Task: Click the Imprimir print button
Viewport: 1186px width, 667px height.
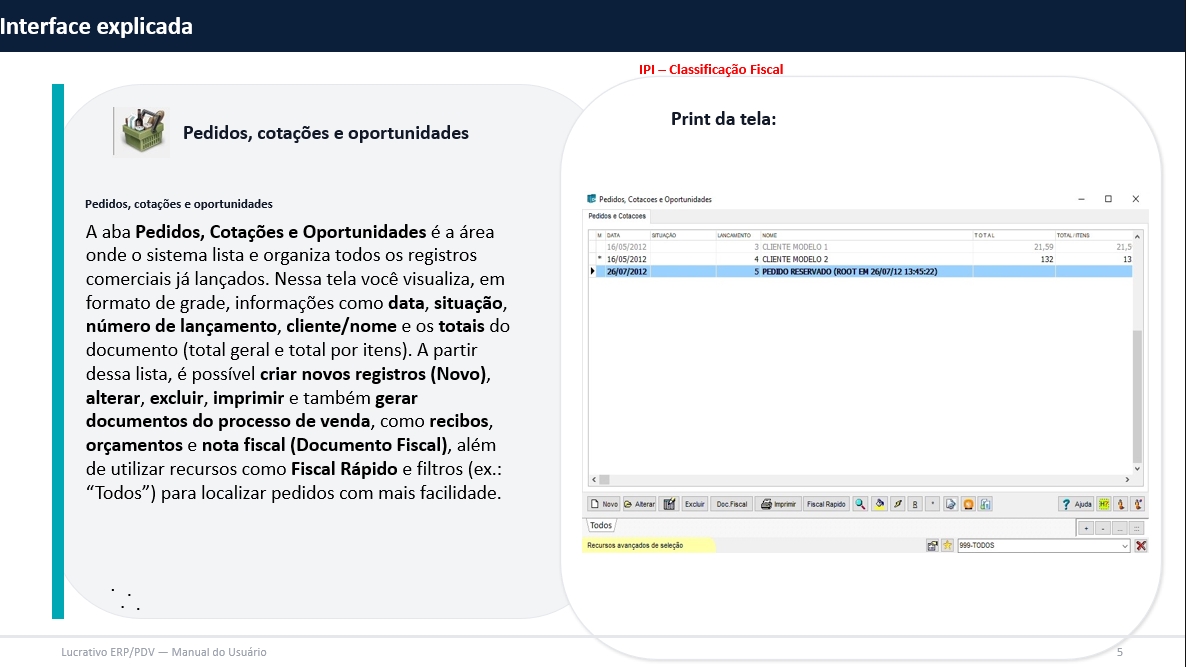Action: (x=779, y=504)
